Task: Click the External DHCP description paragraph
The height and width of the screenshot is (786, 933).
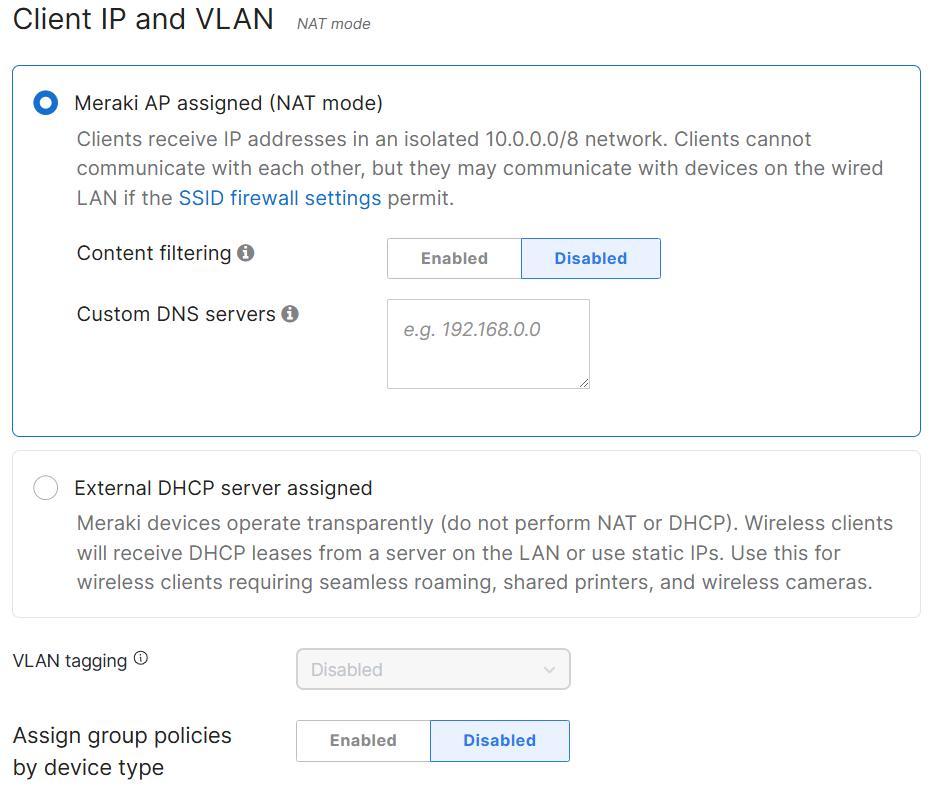Action: point(484,553)
